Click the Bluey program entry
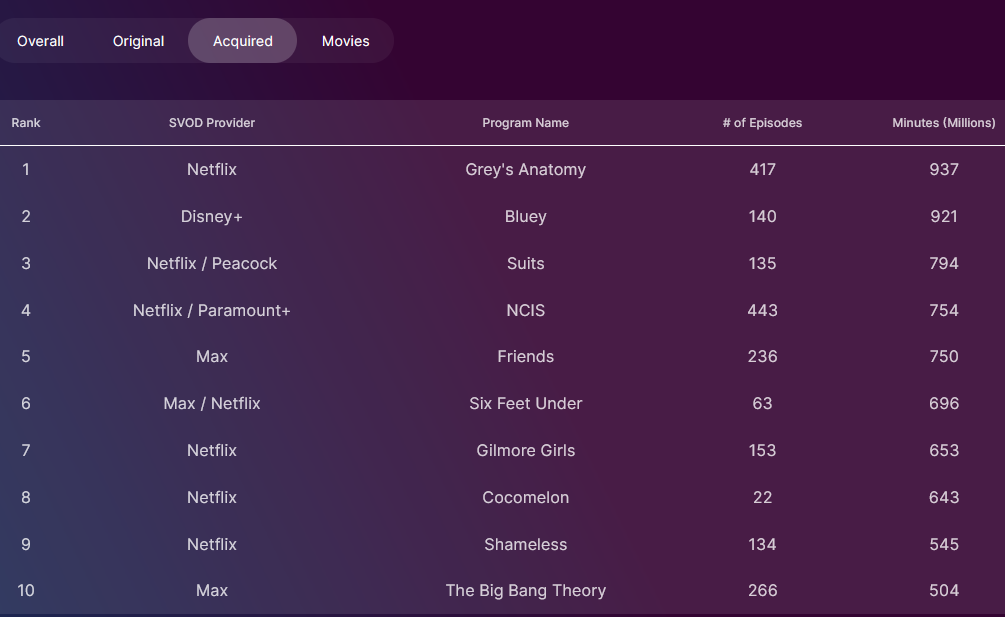The image size is (1005, 617). tap(525, 217)
